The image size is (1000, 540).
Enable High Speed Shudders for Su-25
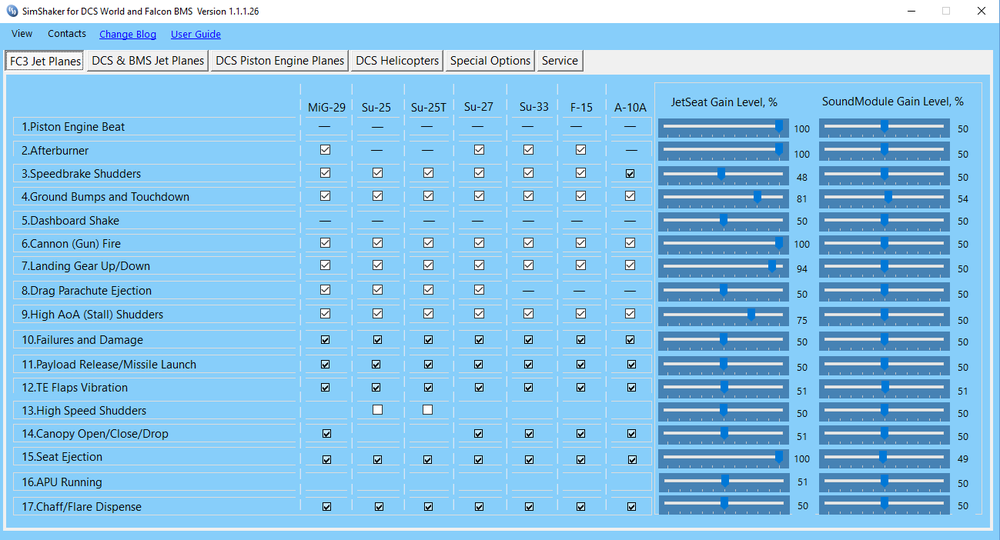pyautogui.click(x=378, y=410)
